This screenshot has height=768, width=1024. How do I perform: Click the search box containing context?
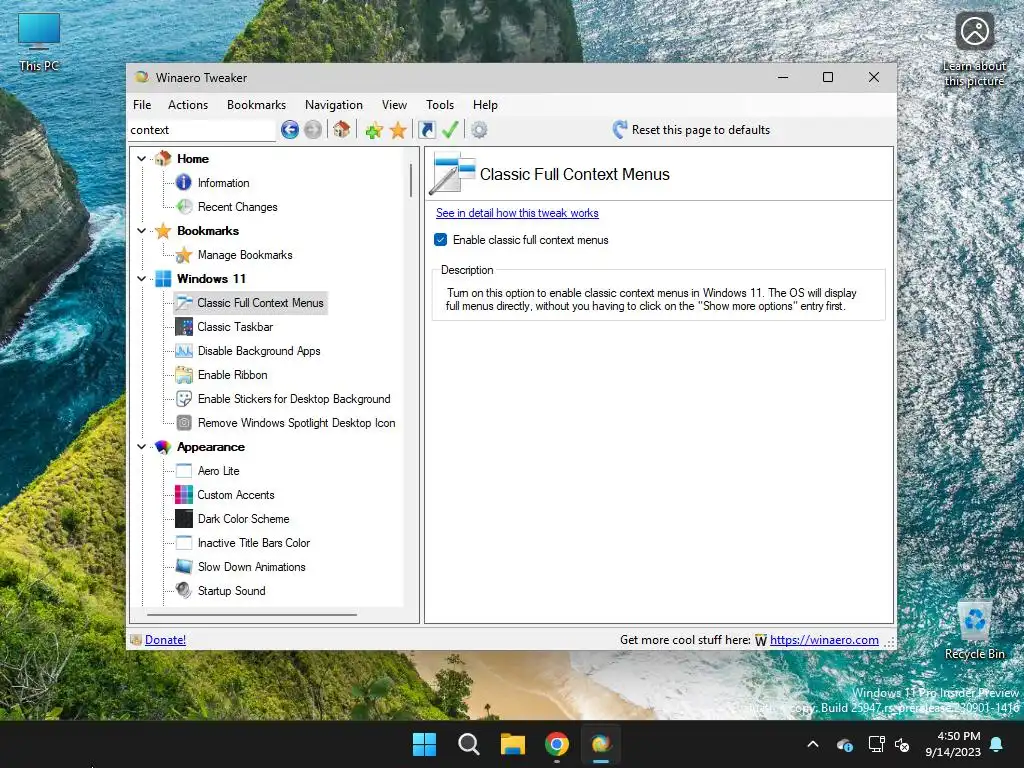coord(202,130)
